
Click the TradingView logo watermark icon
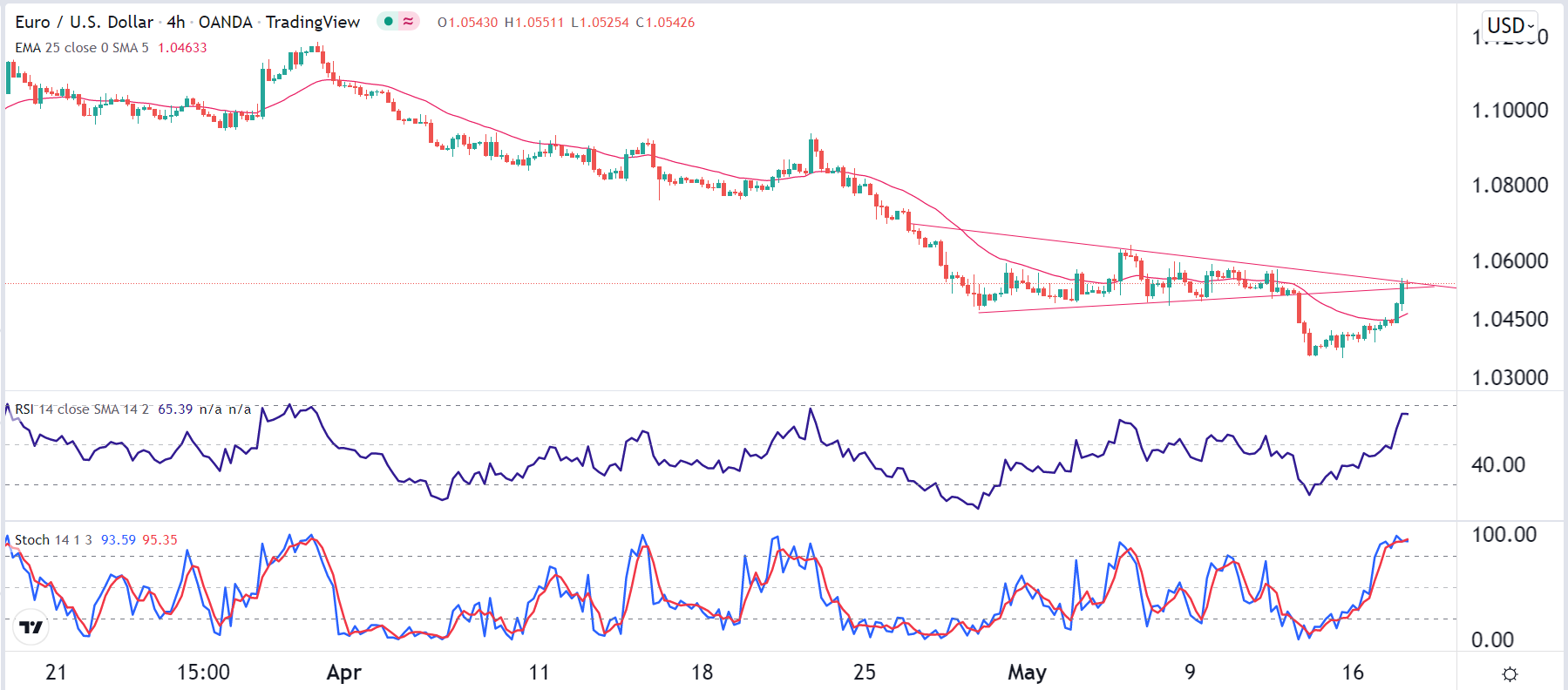pyautogui.click(x=31, y=627)
